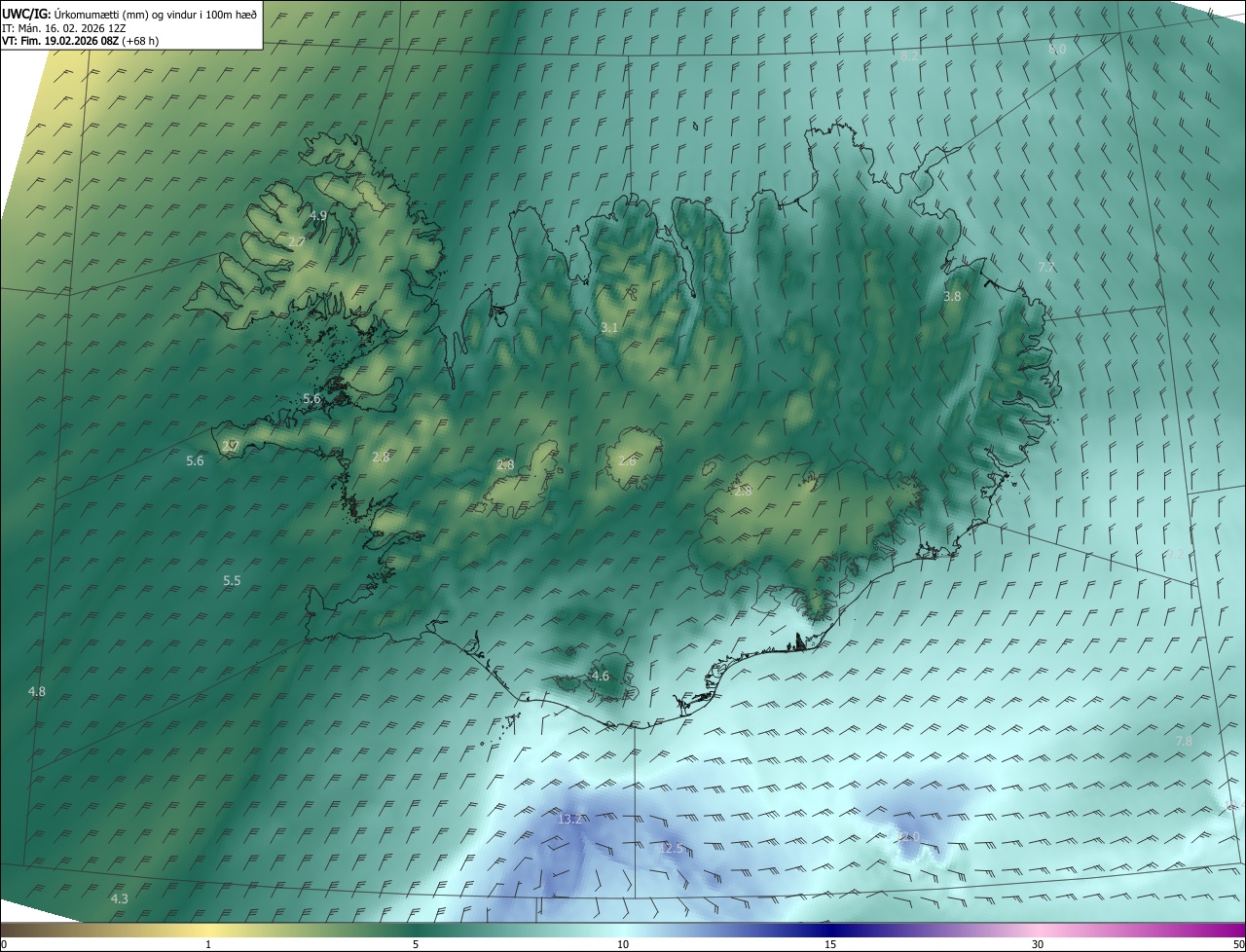Click the 5.5 value label over Faxaflói bay
Viewport: 1246px width, 952px height.
pyautogui.click(x=232, y=580)
